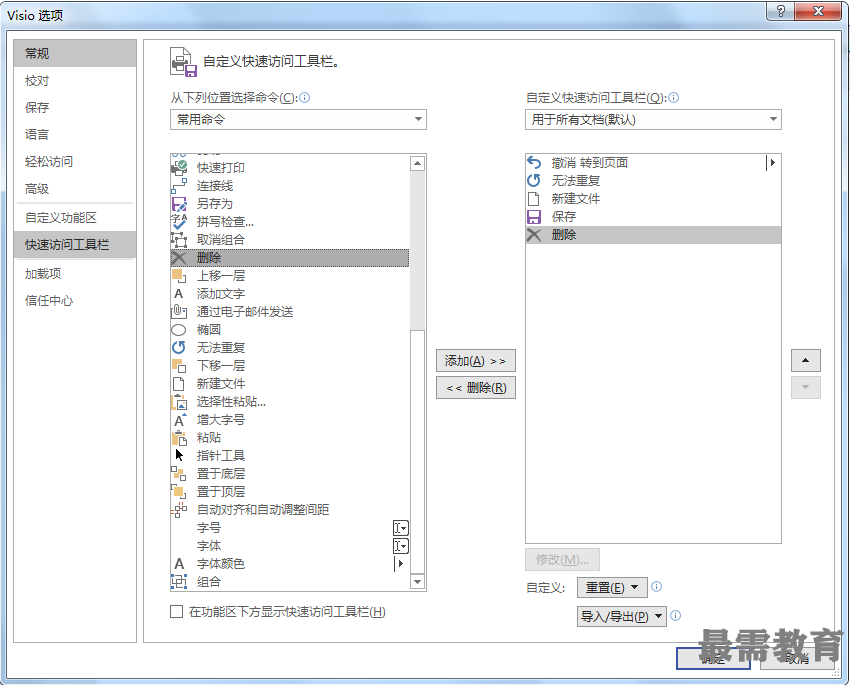Click the 置于顶层 bring to front icon

pos(179,492)
